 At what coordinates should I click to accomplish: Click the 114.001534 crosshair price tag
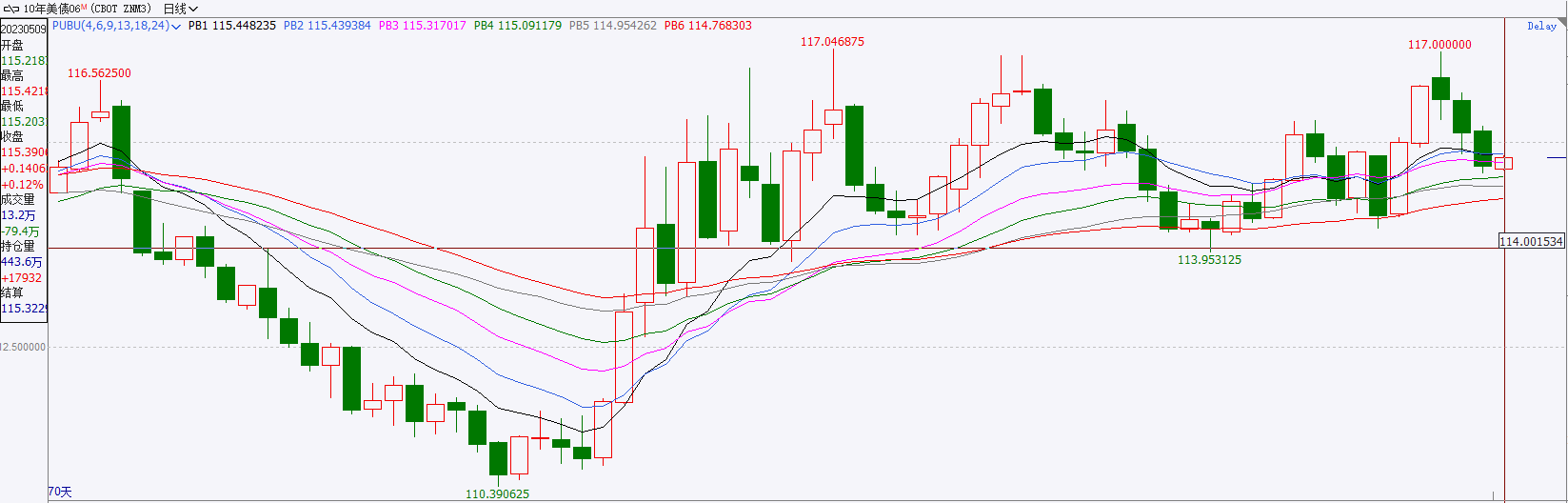click(x=1532, y=242)
